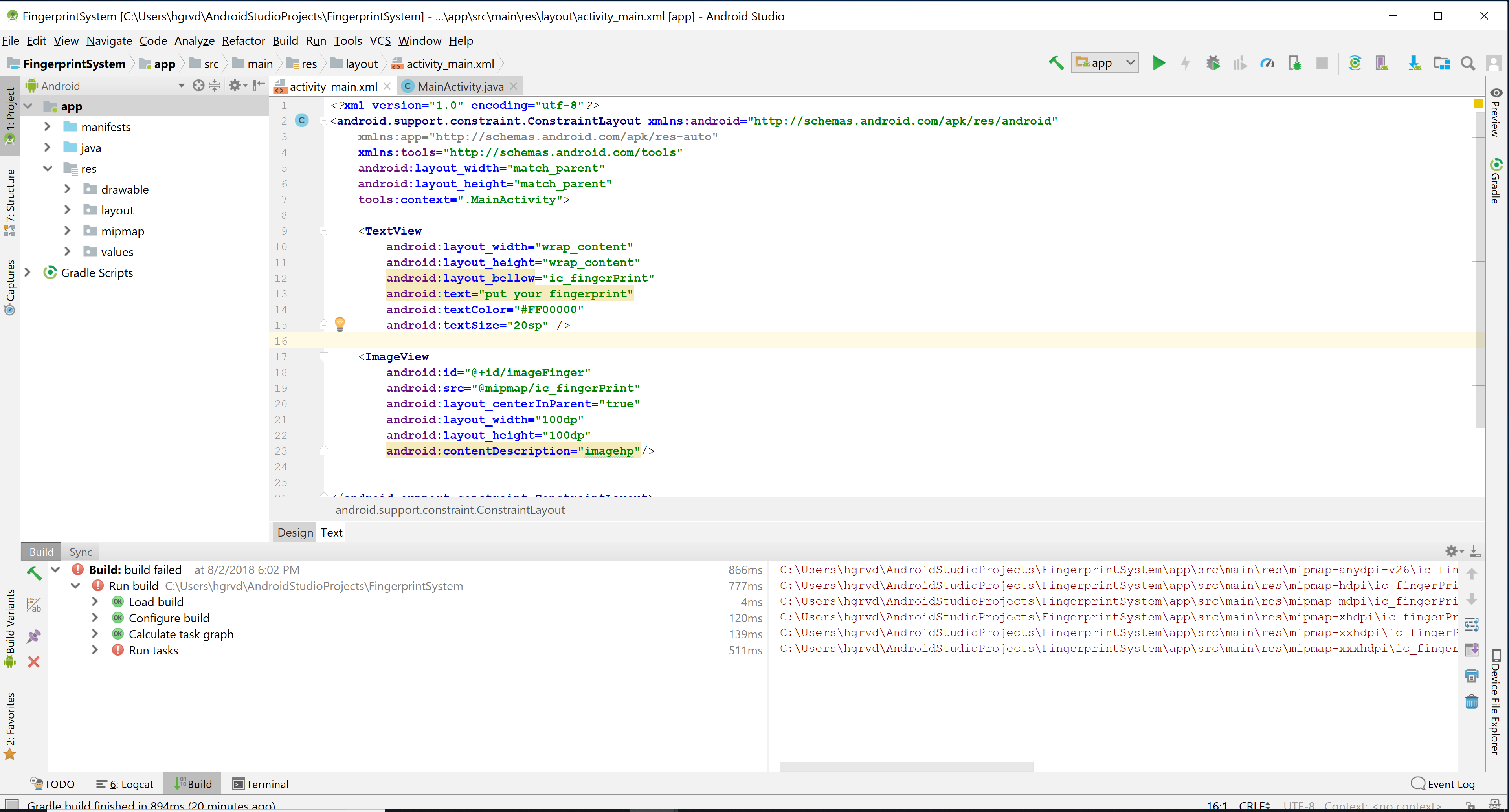Screen dimensions: 1509x812
Task: Click the yellow lightbulb intention icon
Action: coord(340,324)
